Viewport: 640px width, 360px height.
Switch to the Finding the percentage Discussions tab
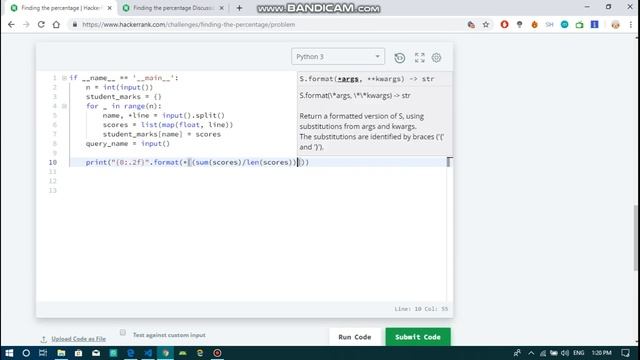[173, 8]
